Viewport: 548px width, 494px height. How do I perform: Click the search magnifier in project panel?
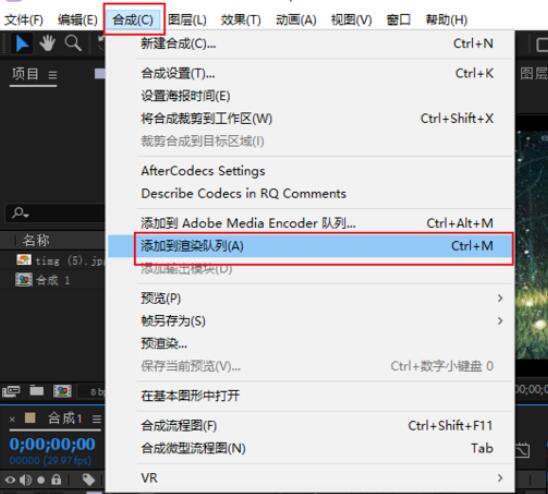[20, 212]
